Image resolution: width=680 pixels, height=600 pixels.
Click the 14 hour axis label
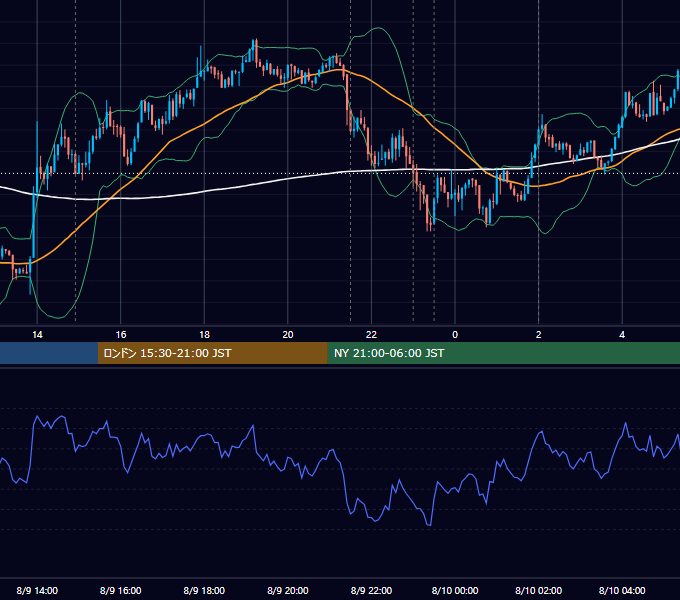pyautogui.click(x=37, y=335)
